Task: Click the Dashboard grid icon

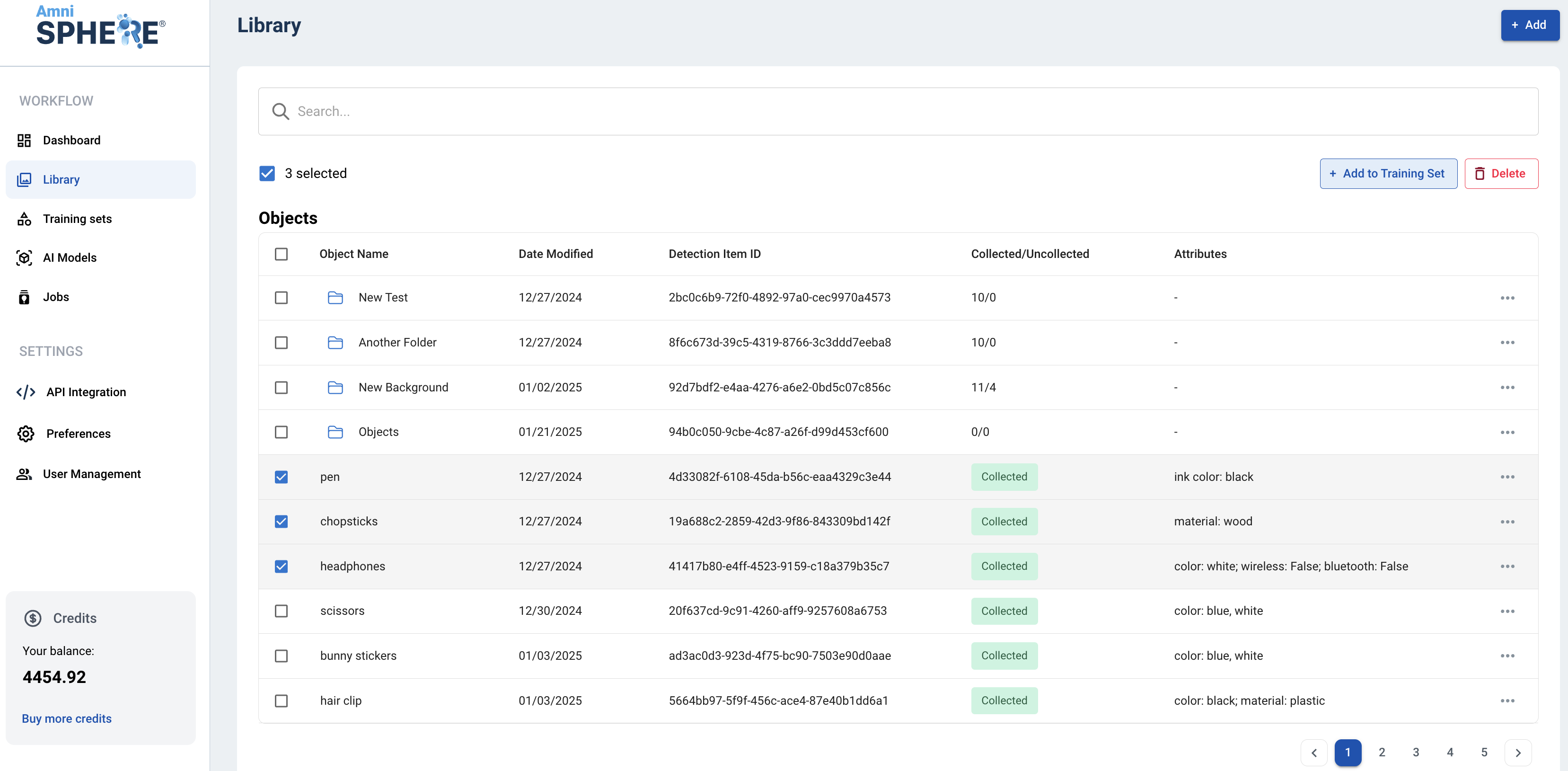Action: click(x=24, y=141)
